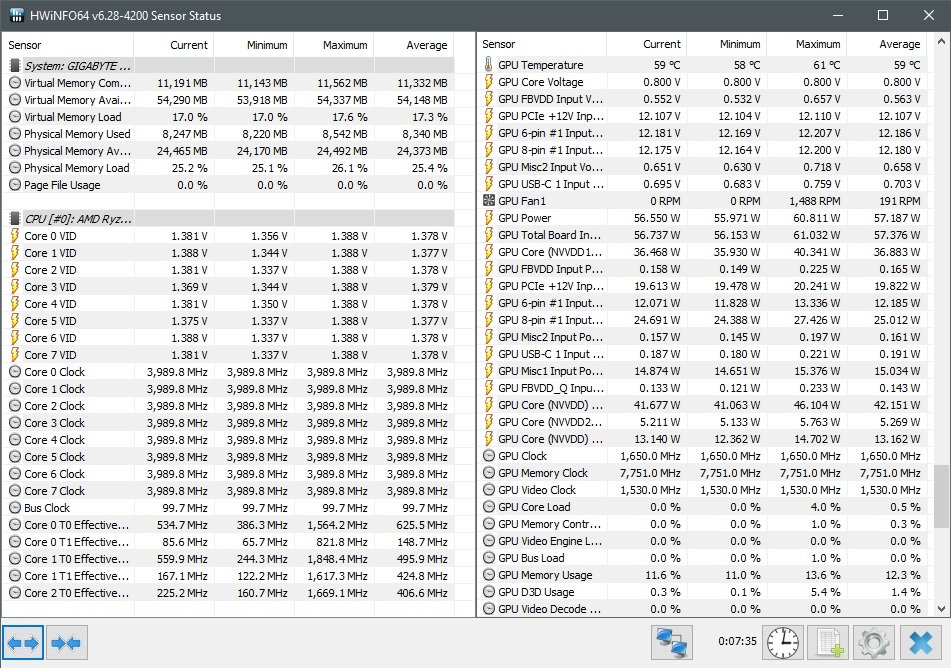Select the GPU Video Decode … row
The image size is (951, 668).
[x=702, y=608]
